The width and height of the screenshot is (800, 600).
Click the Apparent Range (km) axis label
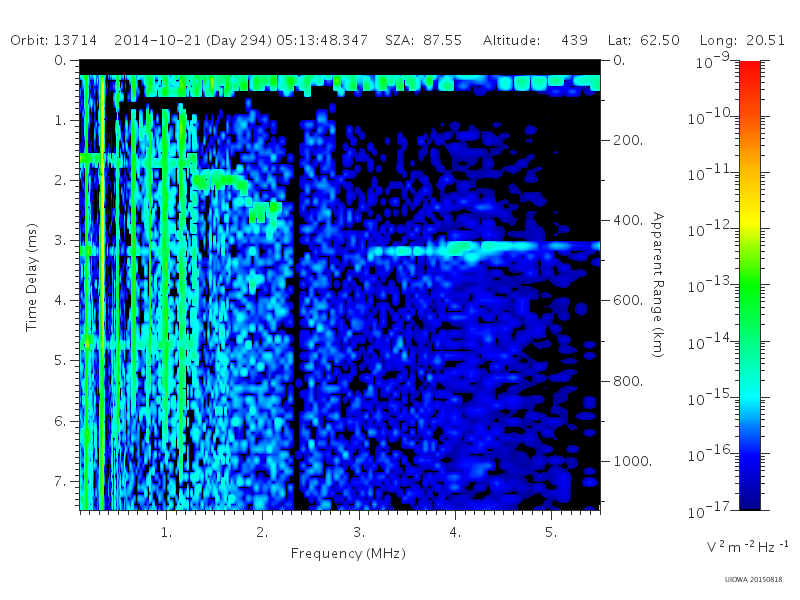pyautogui.click(x=658, y=285)
